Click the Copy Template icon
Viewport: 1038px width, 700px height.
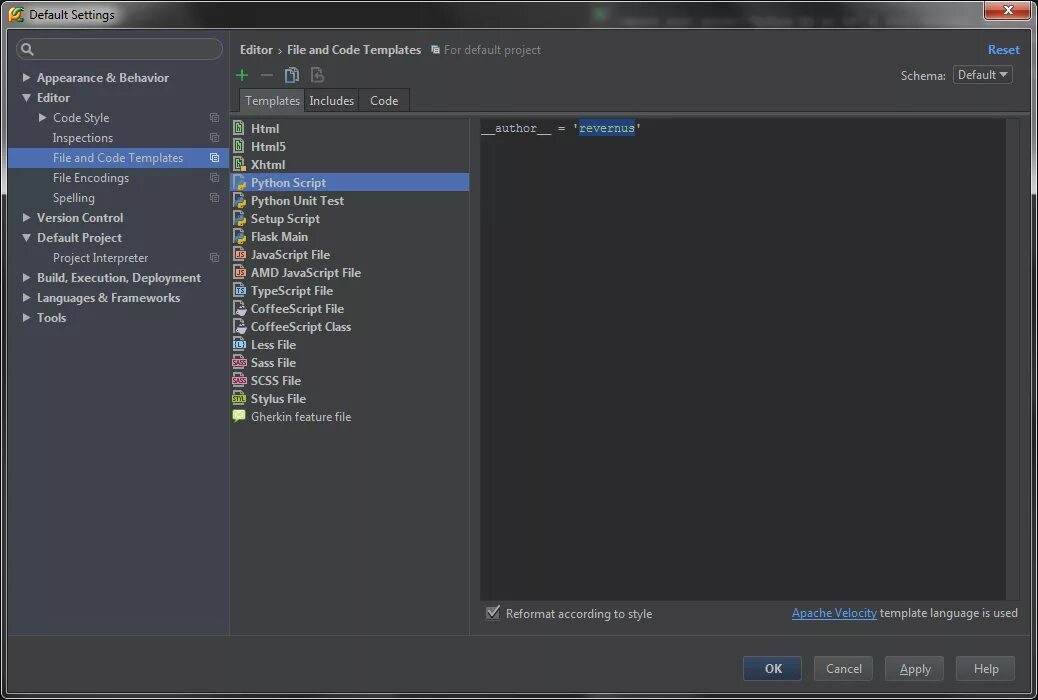click(x=291, y=75)
